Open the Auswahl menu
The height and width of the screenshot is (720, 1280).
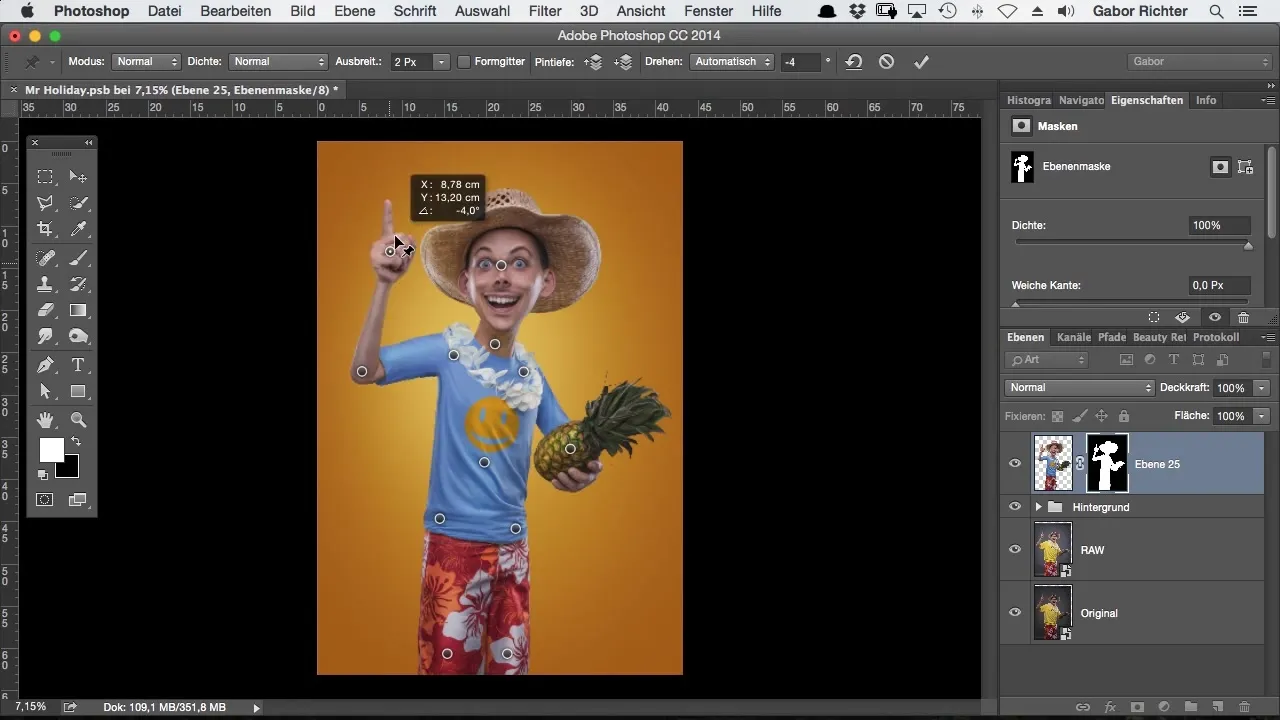coord(482,11)
